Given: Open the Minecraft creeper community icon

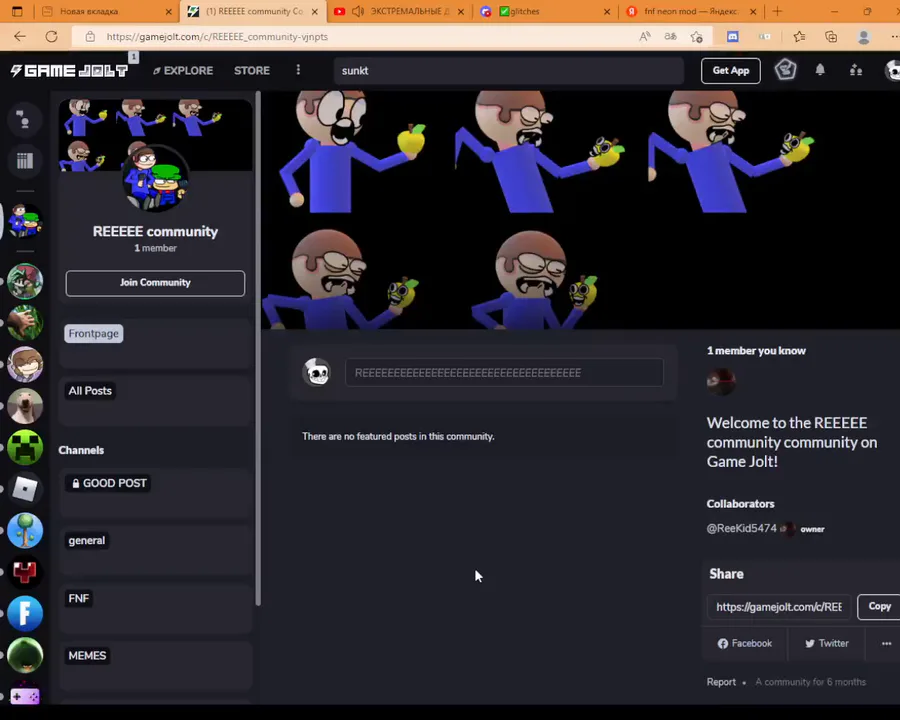Looking at the screenshot, I should 25,447.
